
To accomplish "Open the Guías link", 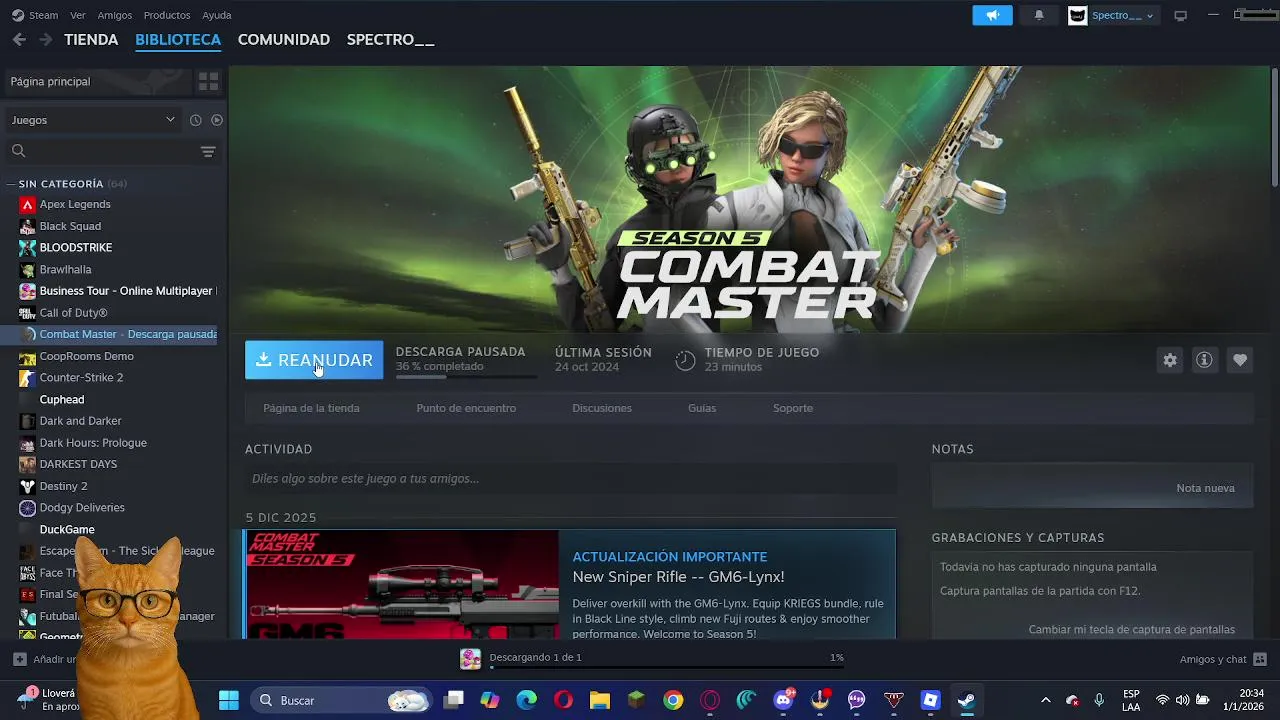I will click(x=702, y=408).
